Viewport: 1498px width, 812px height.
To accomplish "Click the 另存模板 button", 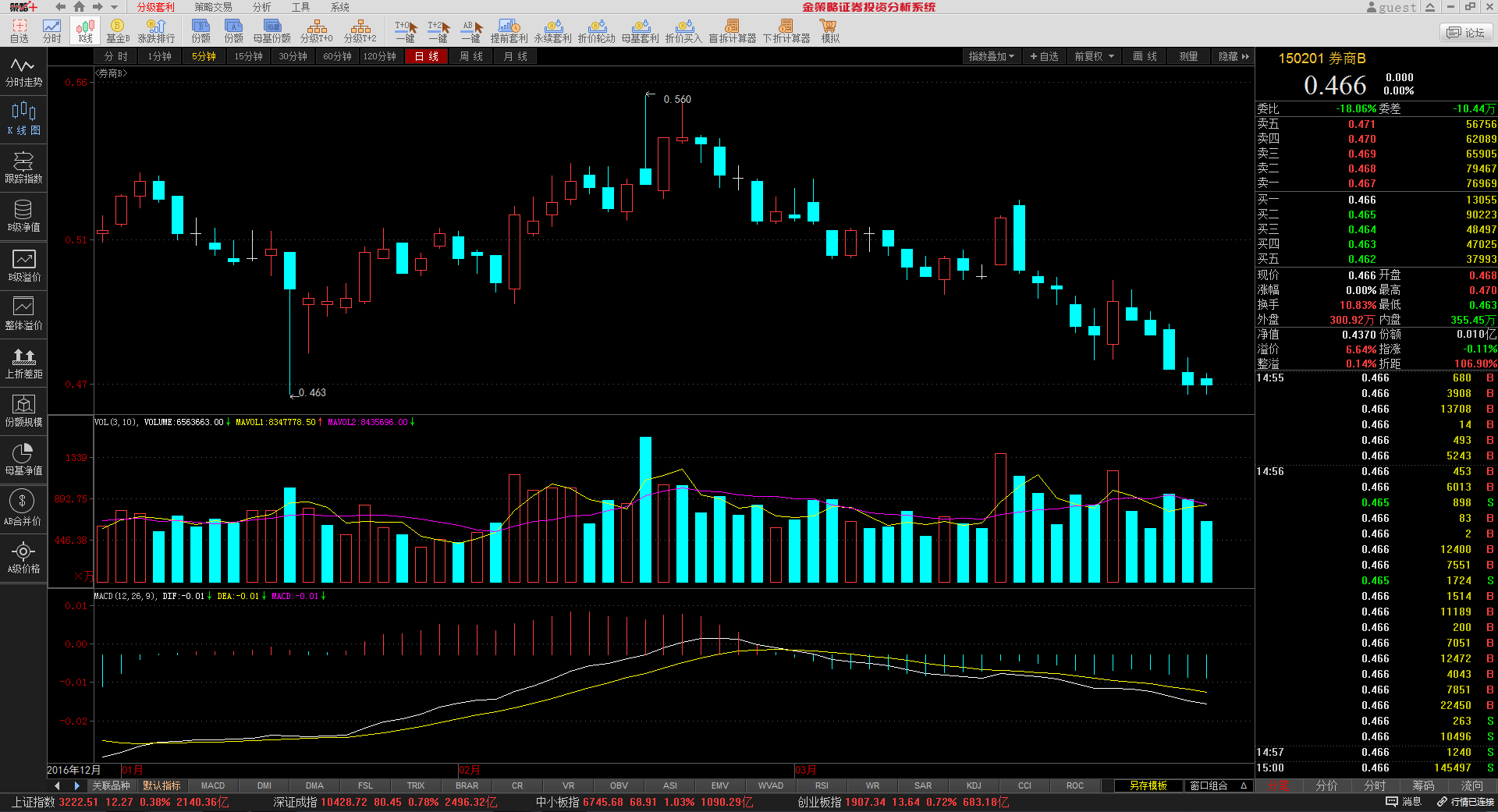I will point(1148,785).
